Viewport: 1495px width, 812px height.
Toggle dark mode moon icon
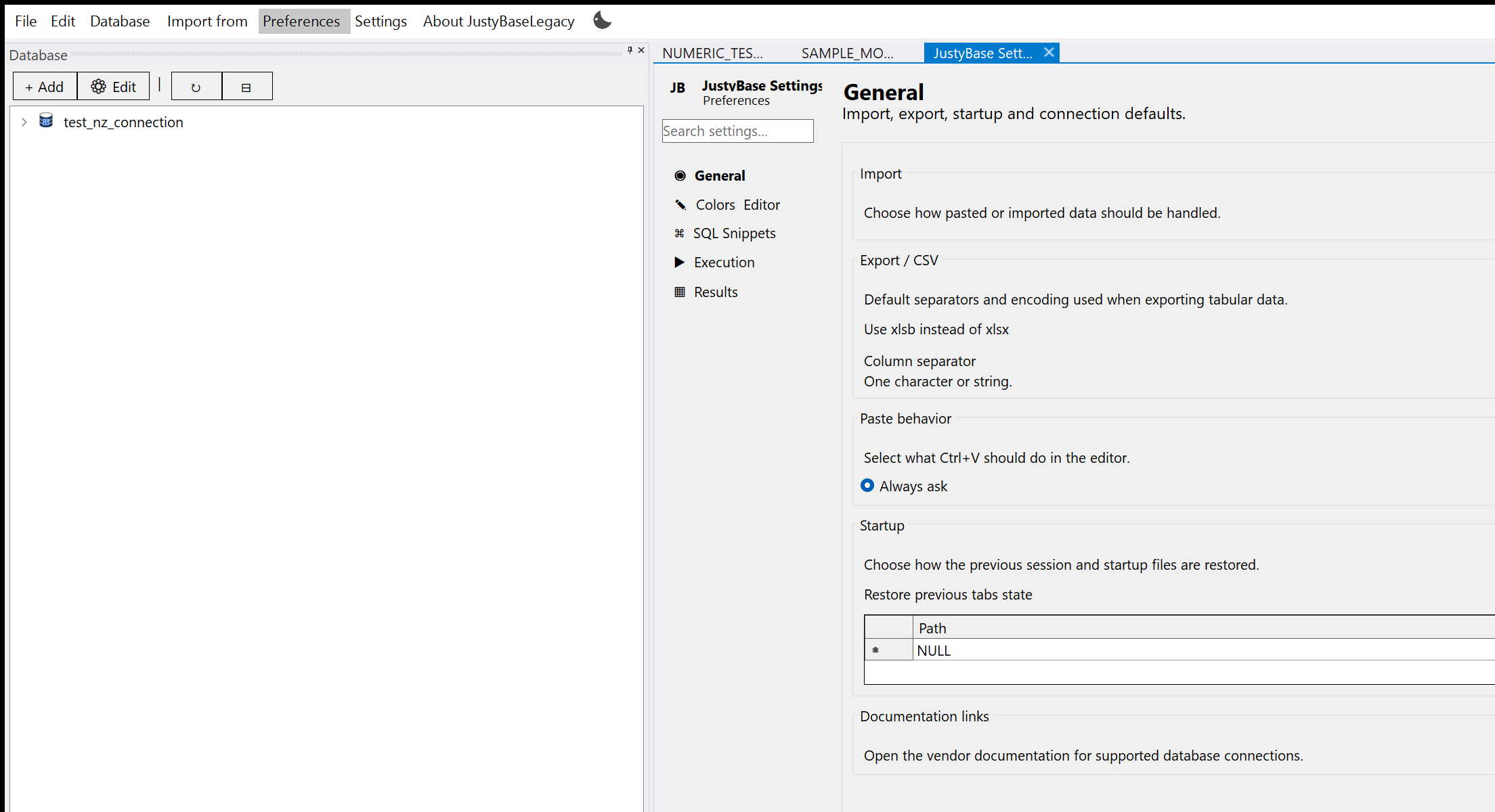pyautogui.click(x=602, y=20)
